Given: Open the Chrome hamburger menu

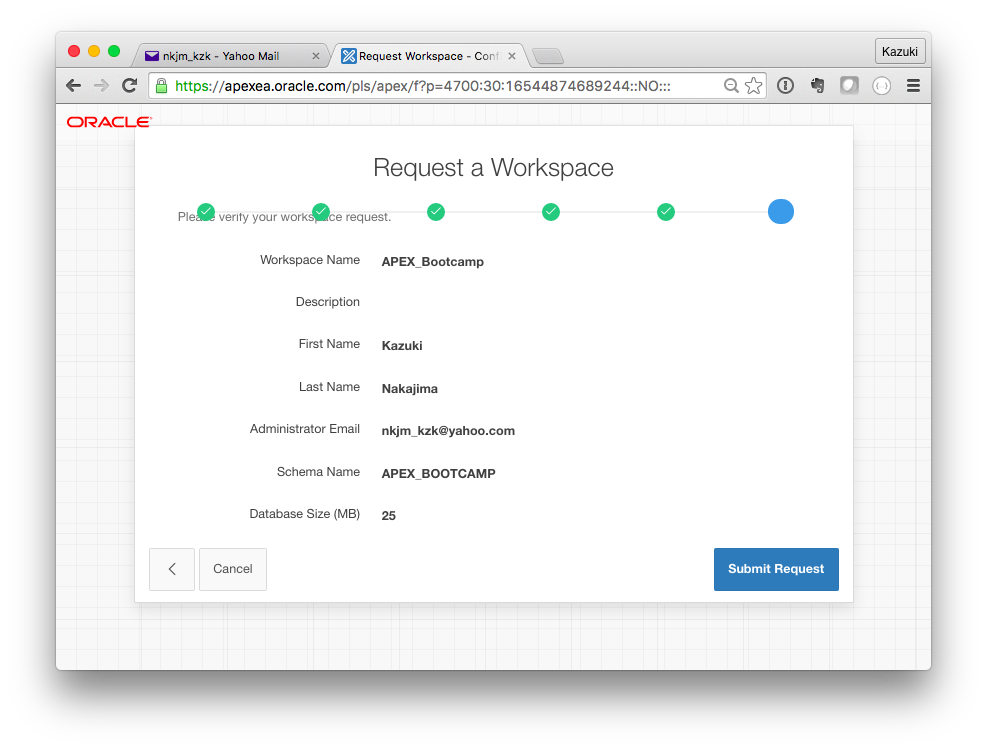Looking at the screenshot, I should pyautogui.click(x=913, y=86).
